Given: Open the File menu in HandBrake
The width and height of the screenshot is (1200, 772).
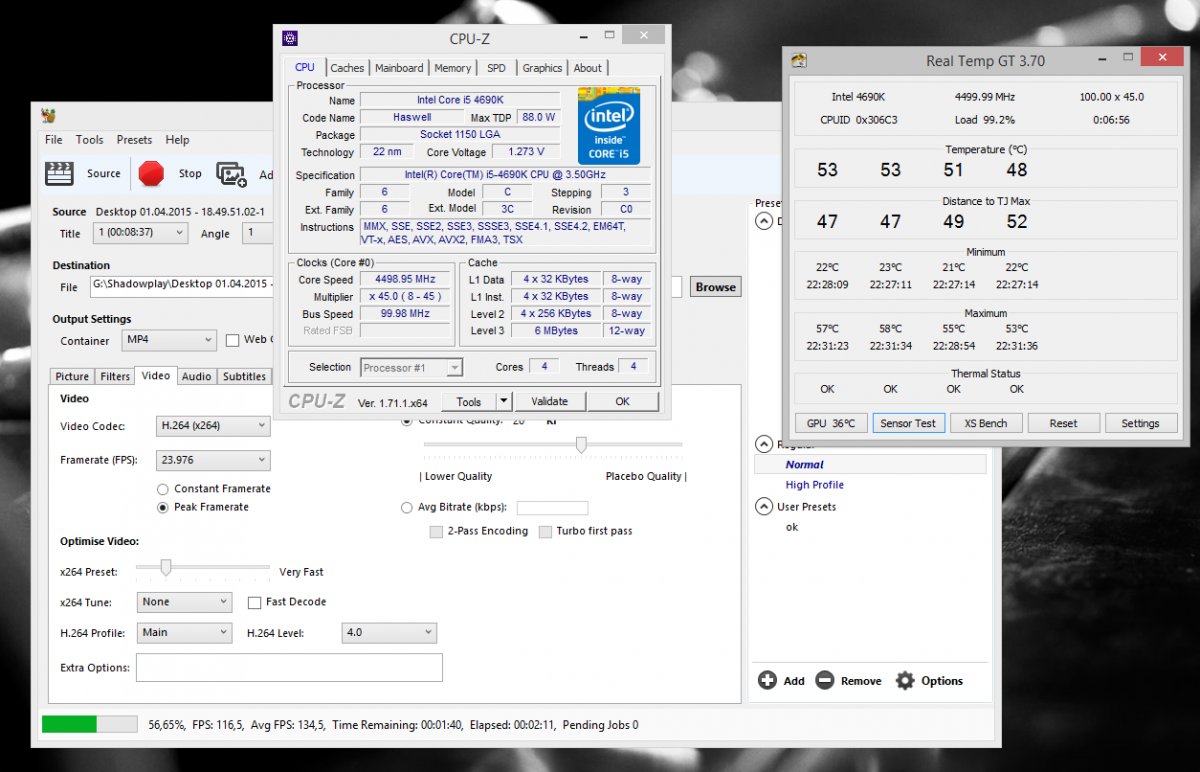Looking at the screenshot, I should click(x=53, y=140).
